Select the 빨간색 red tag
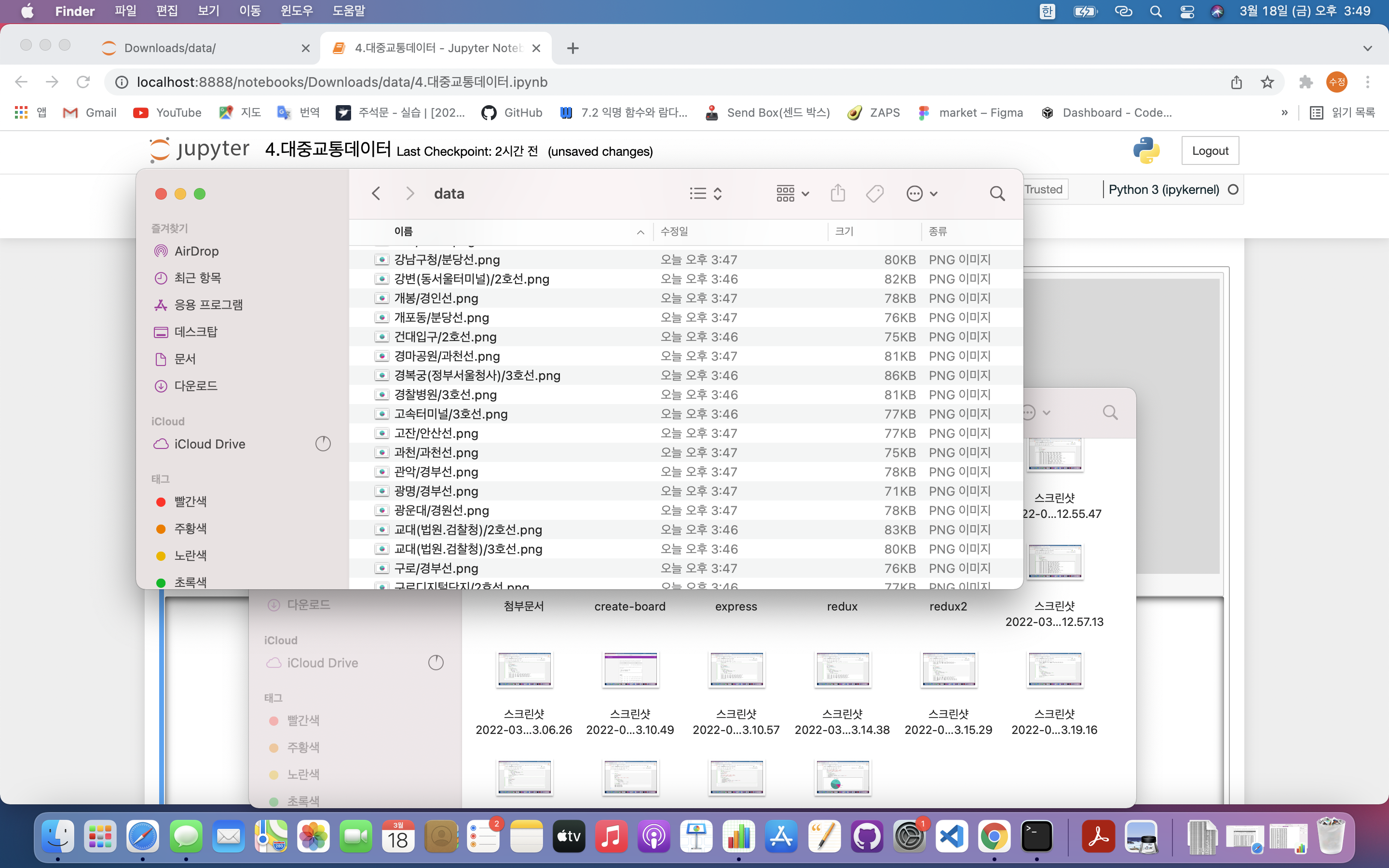This screenshot has height=868, width=1389. point(190,502)
